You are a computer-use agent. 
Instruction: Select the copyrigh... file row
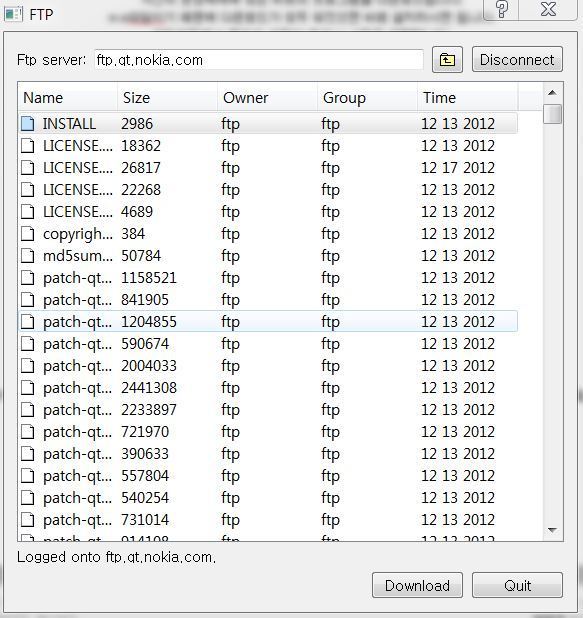coord(268,234)
